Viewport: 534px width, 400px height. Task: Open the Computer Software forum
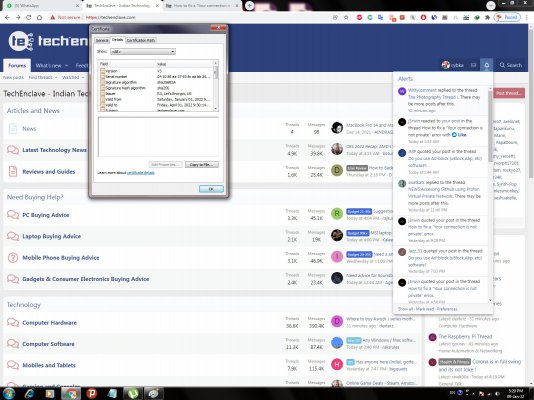[48, 344]
